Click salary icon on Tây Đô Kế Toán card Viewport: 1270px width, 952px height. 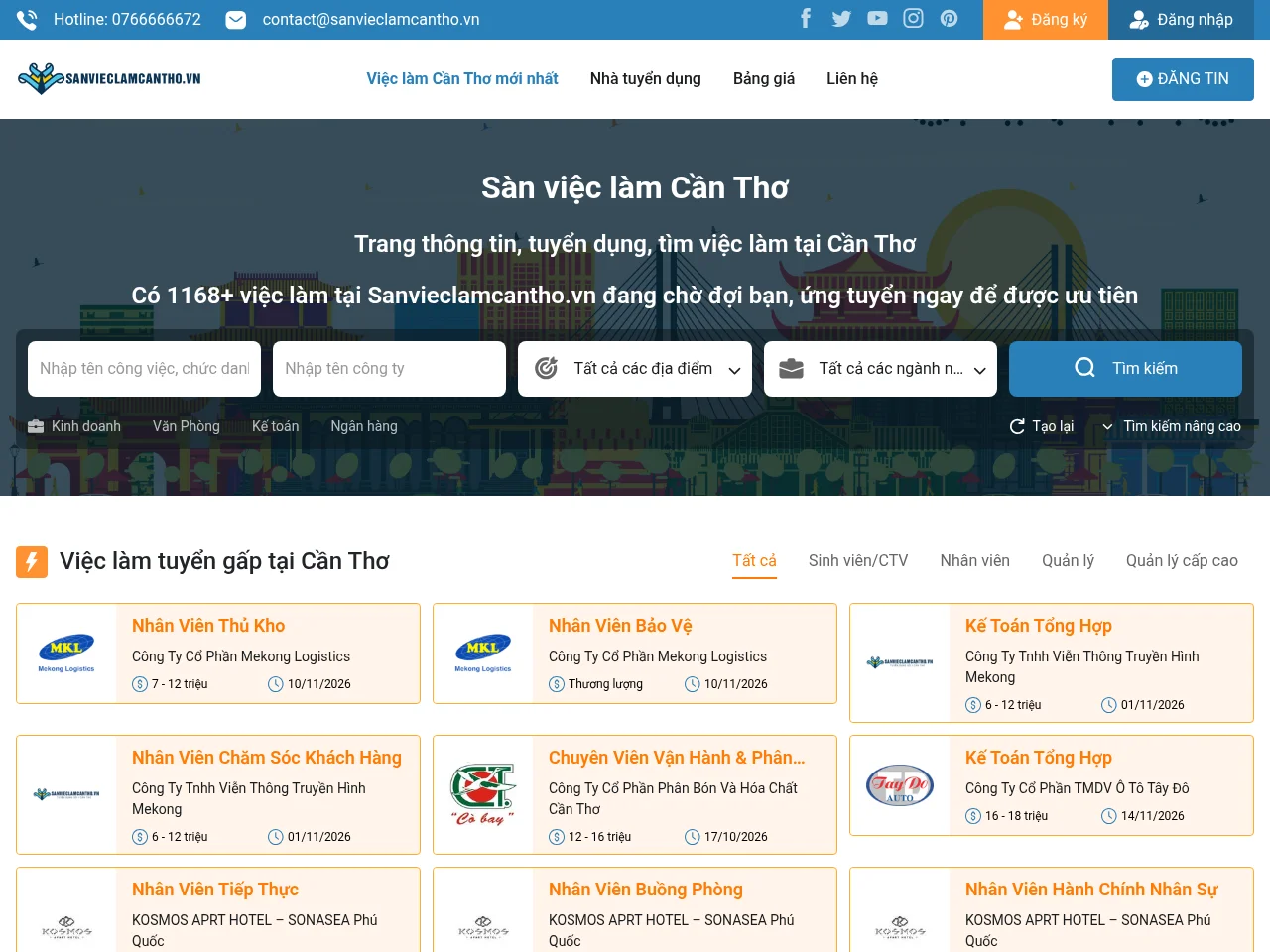click(973, 816)
